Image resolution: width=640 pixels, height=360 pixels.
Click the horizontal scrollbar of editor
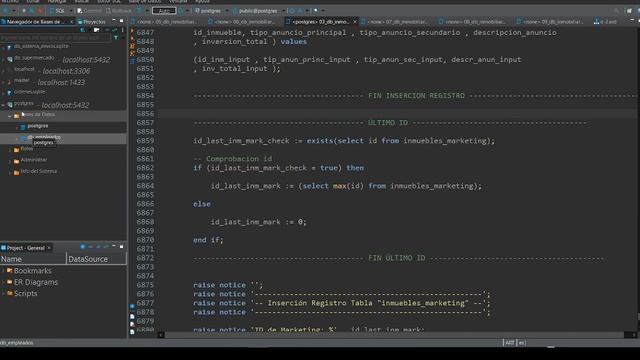pyautogui.click(x=394, y=335)
